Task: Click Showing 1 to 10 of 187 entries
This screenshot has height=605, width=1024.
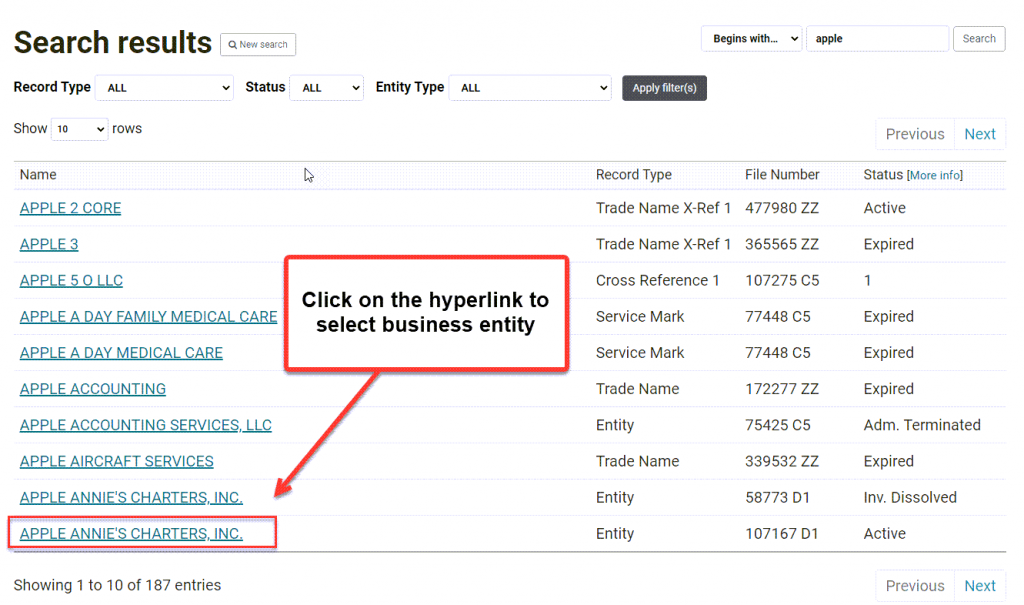Action: coord(118,585)
